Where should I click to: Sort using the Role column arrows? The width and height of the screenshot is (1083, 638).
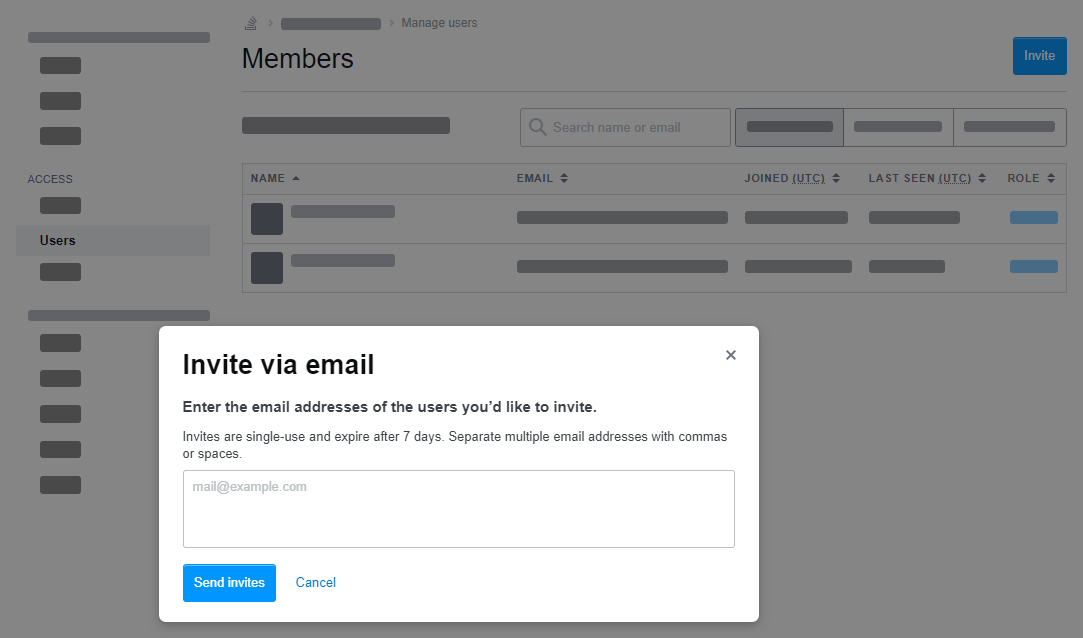[x=1051, y=178]
